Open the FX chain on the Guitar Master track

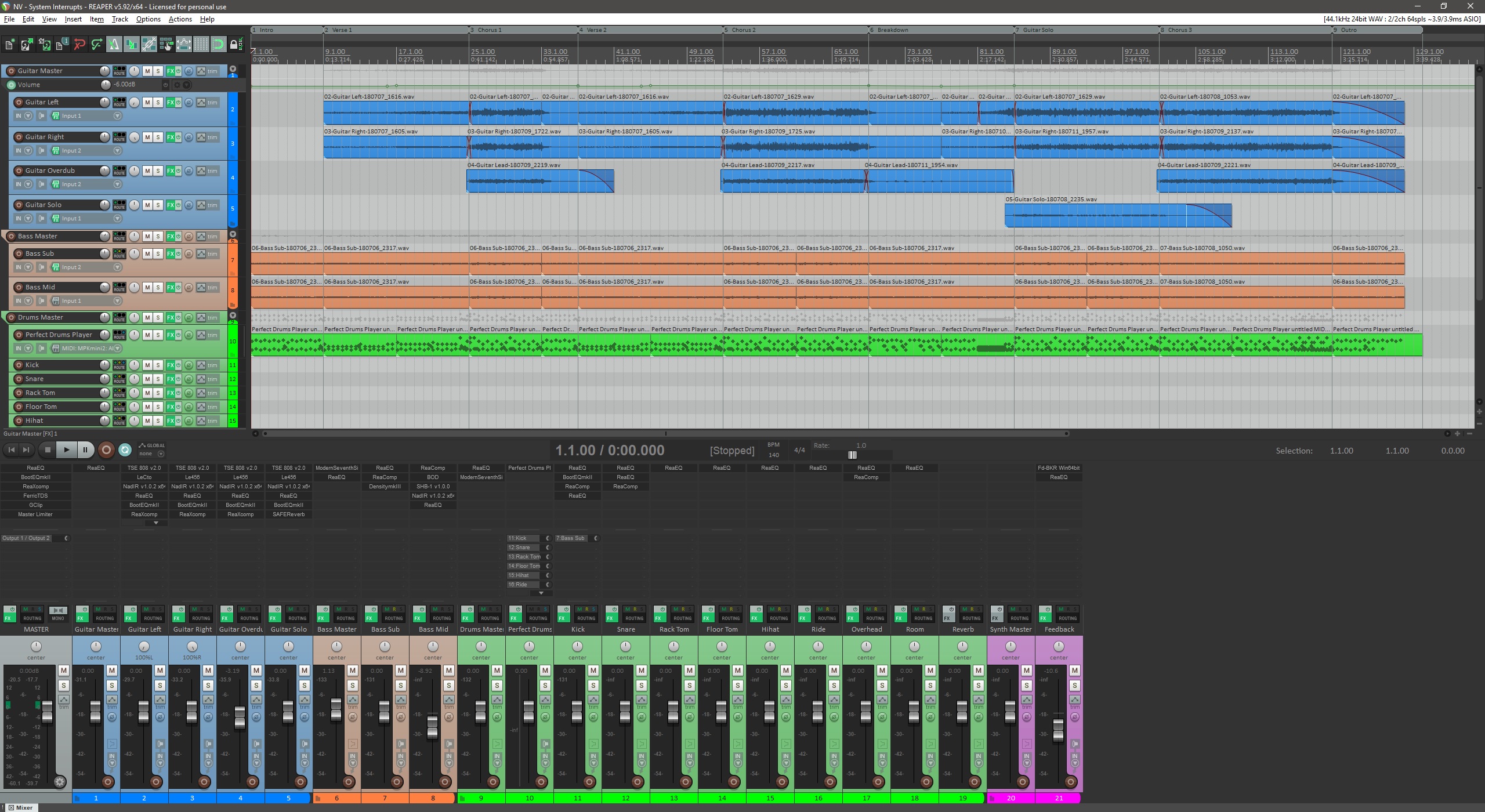pyautogui.click(x=170, y=70)
